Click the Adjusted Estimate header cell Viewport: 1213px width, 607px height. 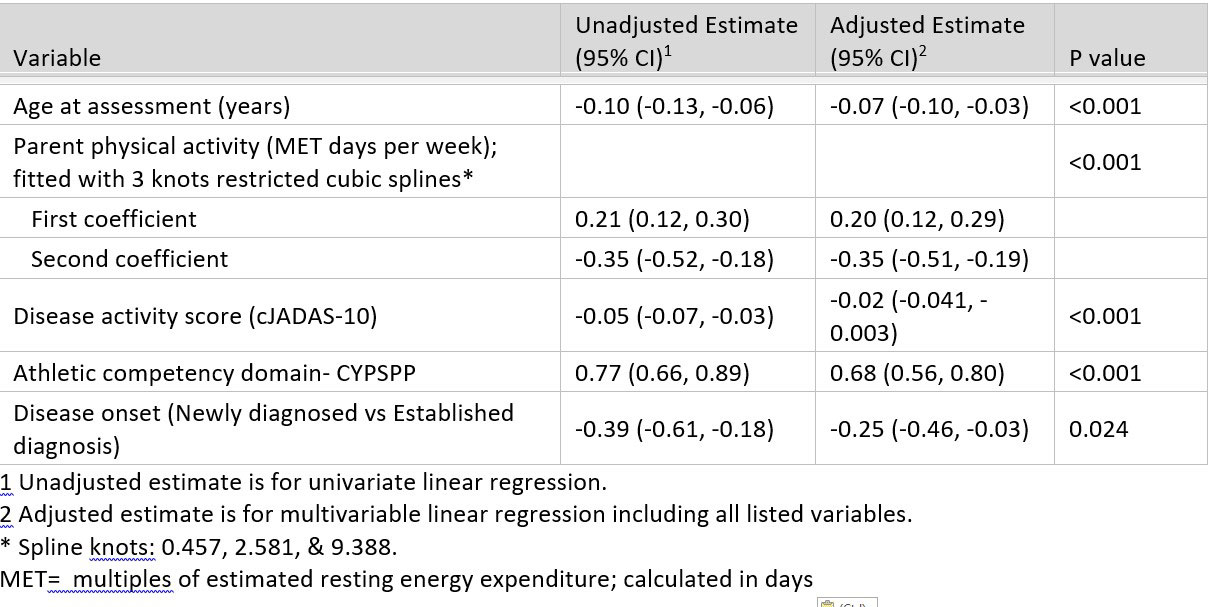point(927,41)
